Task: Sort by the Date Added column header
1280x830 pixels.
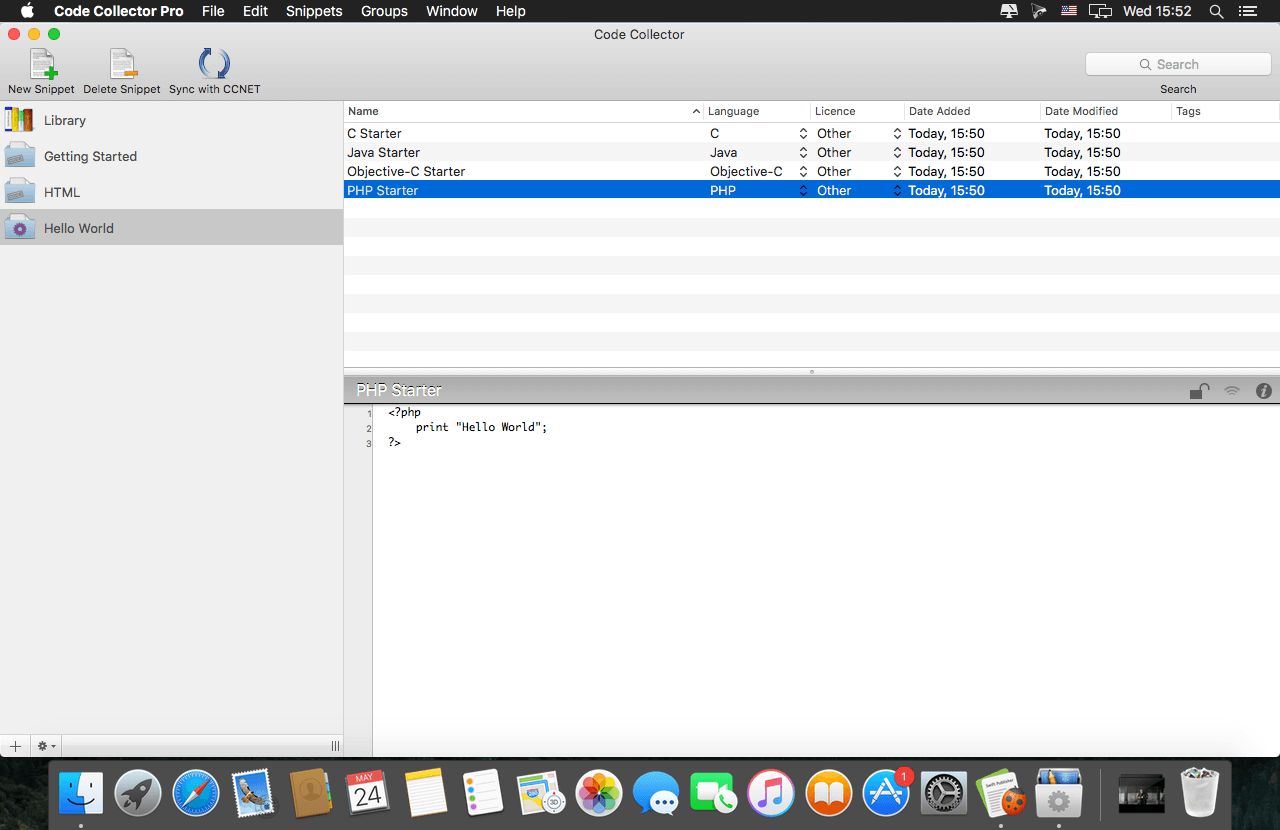Action: coord(972,111)
